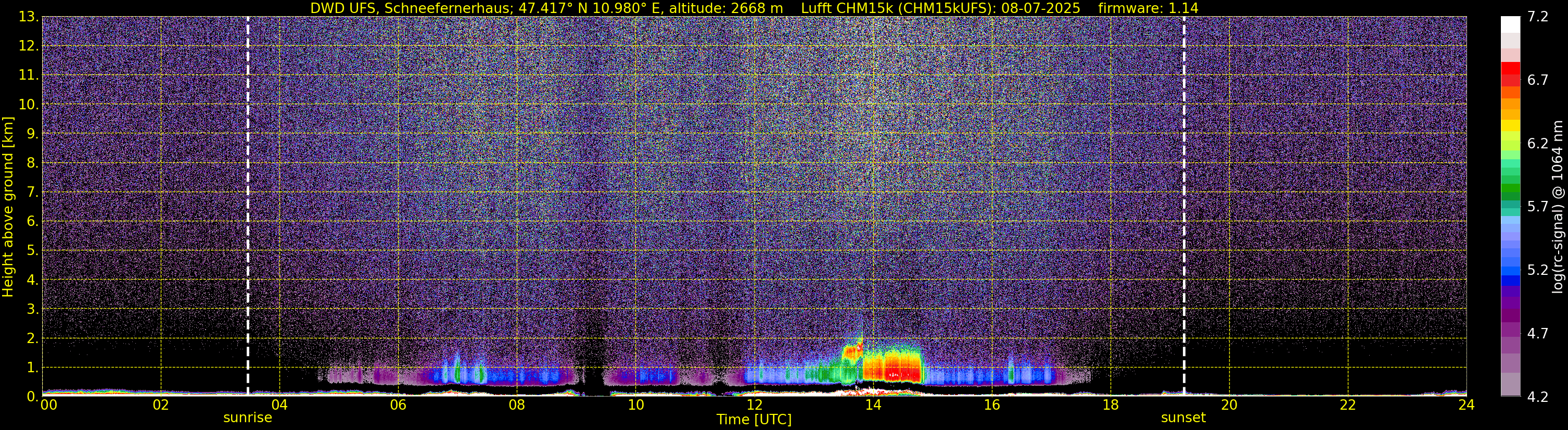Click the white swatch atop the colorbar

click(1510, 24)
